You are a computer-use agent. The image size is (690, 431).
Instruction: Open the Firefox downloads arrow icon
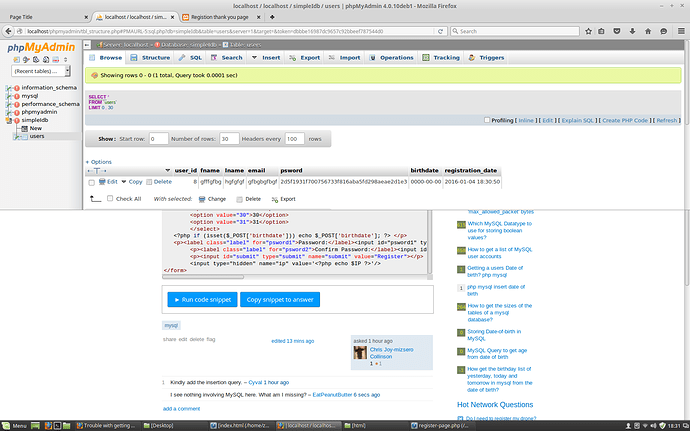(x=632, y=31)
